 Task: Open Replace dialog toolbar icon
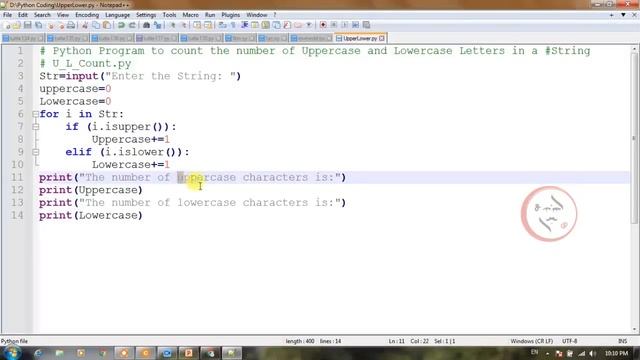[158, 25]
